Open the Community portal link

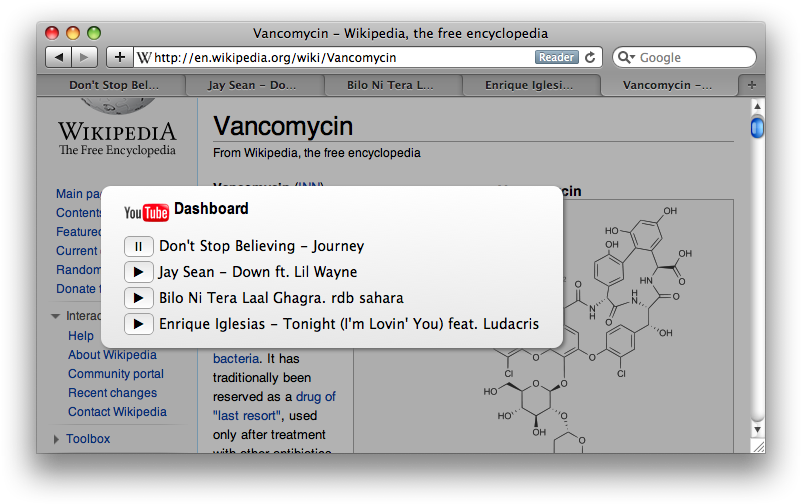pos(116,374)
